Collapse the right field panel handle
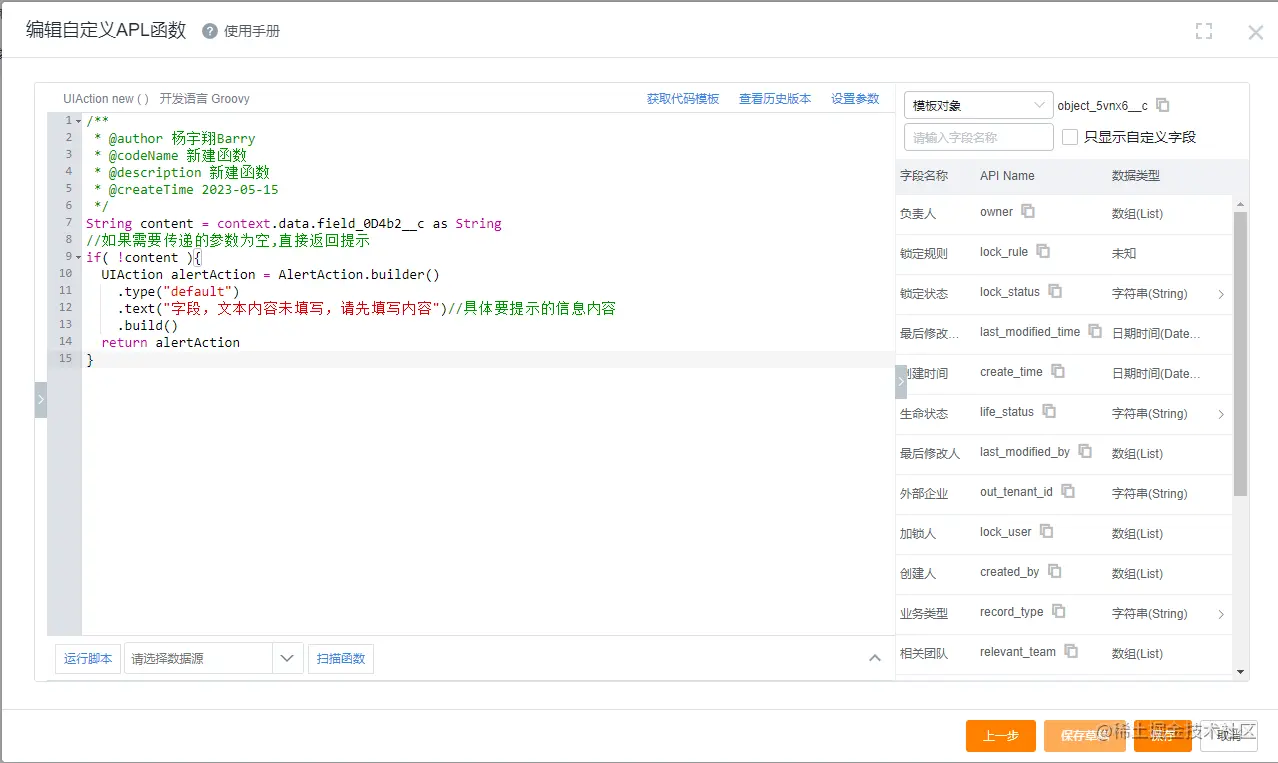Viewport: 1278px width, 763px height. pyautogui.click(x=901, y=381)
